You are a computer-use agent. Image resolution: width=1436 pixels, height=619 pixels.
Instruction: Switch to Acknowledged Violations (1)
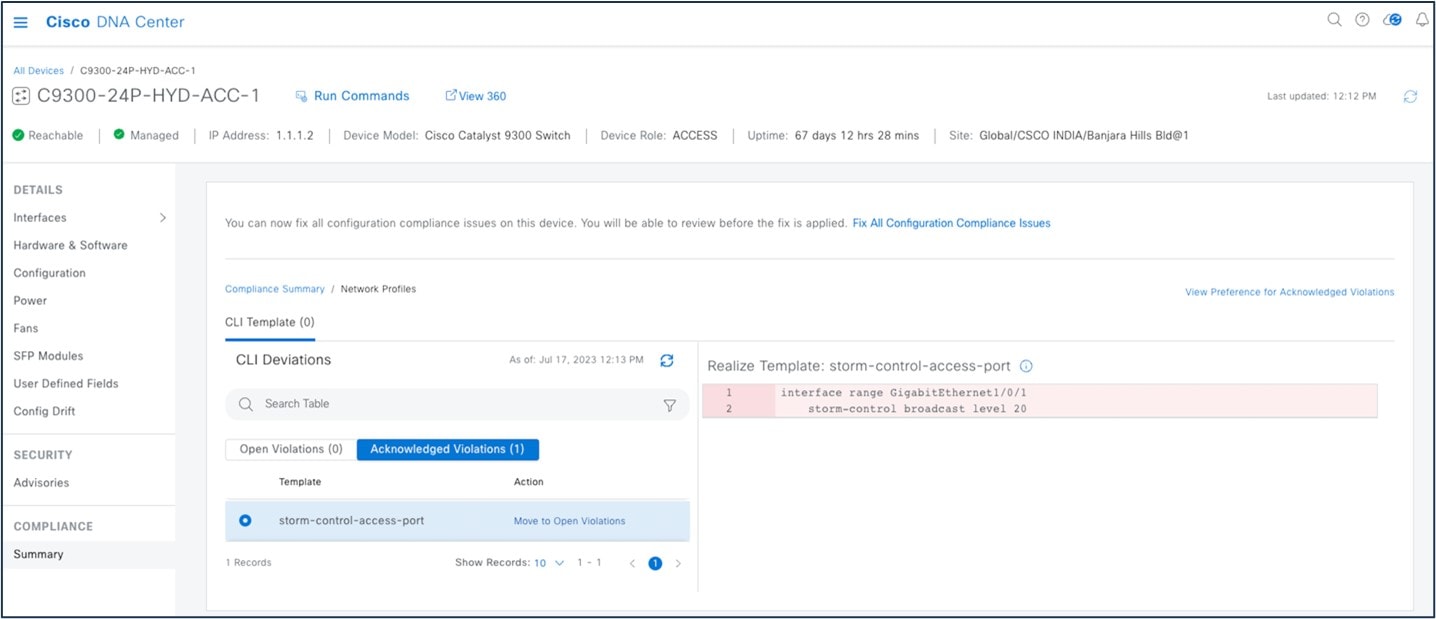pyautogui.click(x=447, y=449)
